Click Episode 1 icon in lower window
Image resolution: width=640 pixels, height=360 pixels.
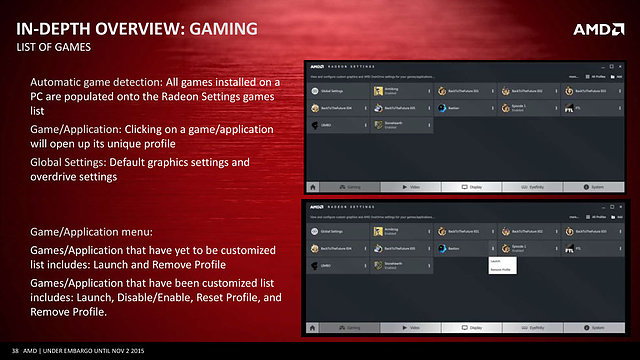click(x=506, y=249)
